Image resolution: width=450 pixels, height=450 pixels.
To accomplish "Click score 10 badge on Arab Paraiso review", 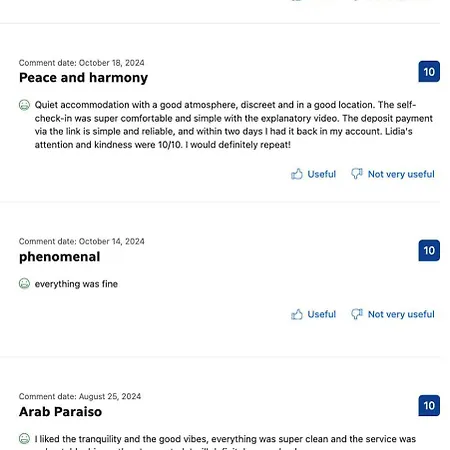I will click(x=429, y=405).
